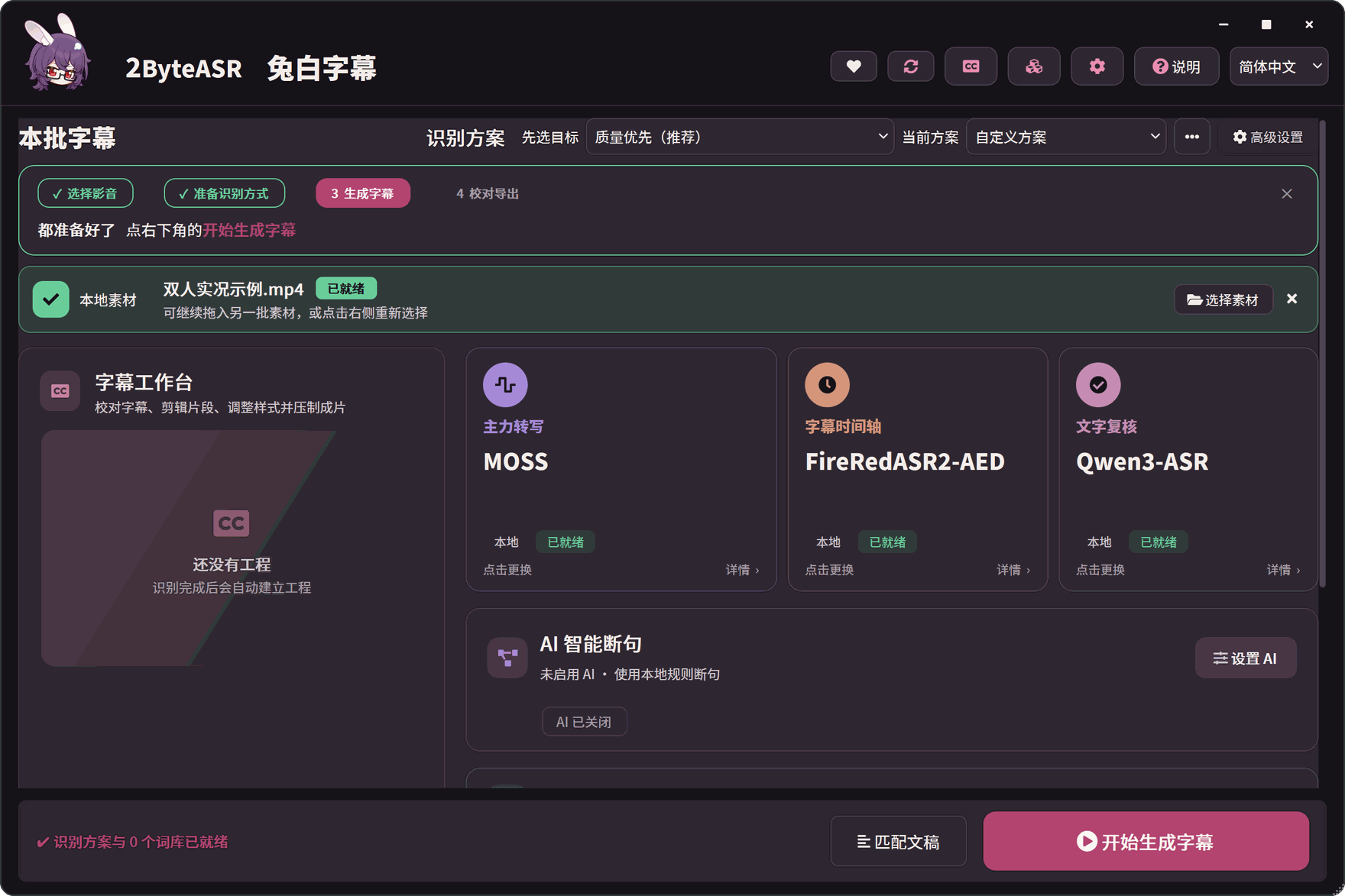Click the empty project 还没有工程 preview
The height and width of the screenshot is (896, 1345).
(232, 548)
